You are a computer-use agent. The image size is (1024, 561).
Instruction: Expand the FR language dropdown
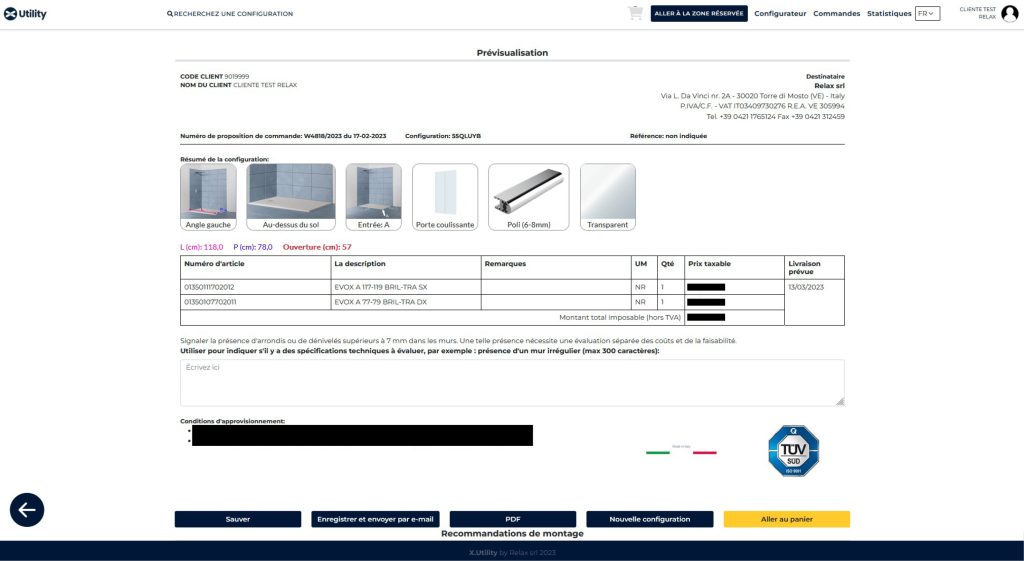[927, 14]
